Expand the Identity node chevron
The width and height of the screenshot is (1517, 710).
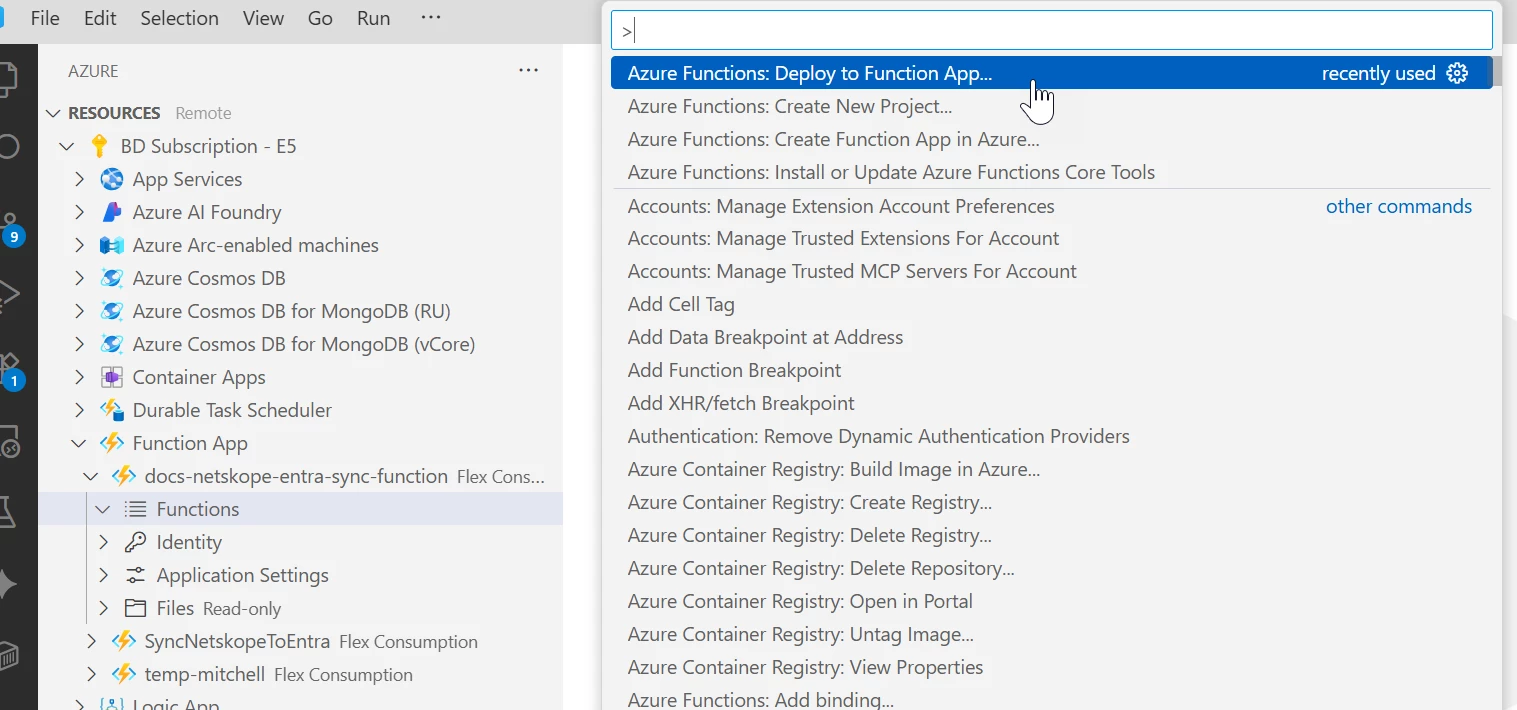click(104, 542)
